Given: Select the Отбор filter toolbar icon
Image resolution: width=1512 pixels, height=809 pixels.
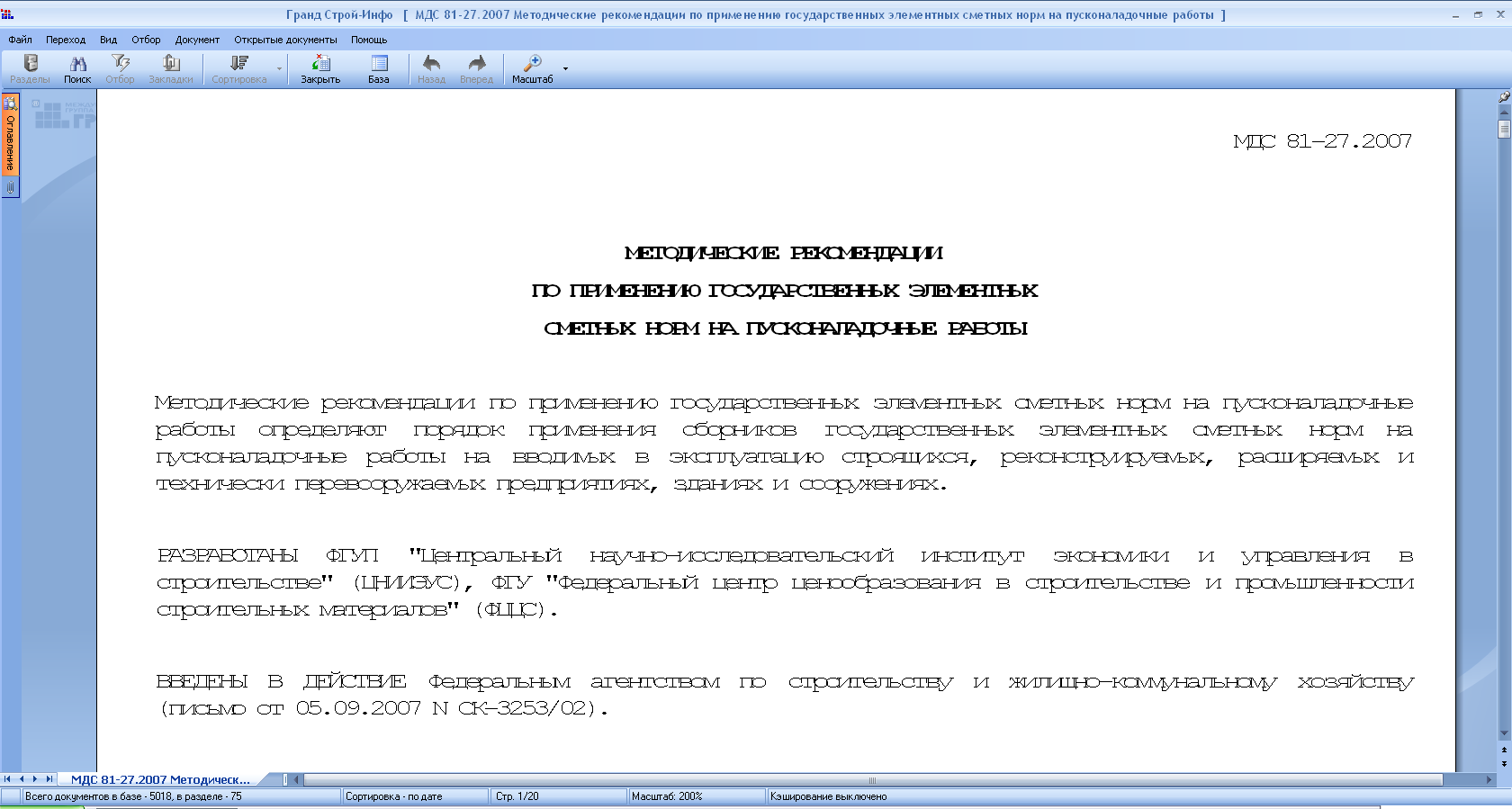Looking at the screenshot, I should tap(120, 69).
